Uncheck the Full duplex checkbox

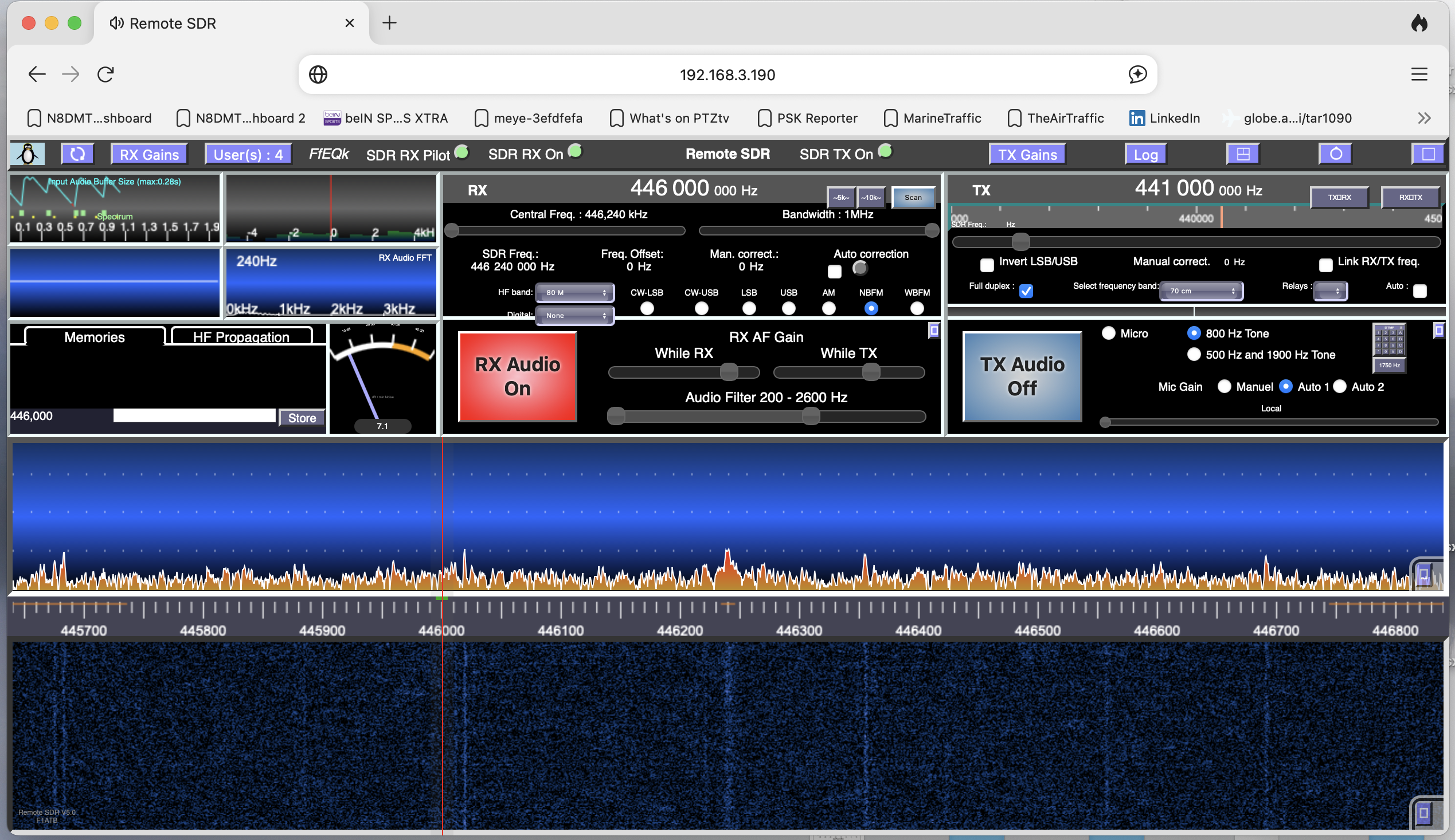click(x=1026, y=291)
